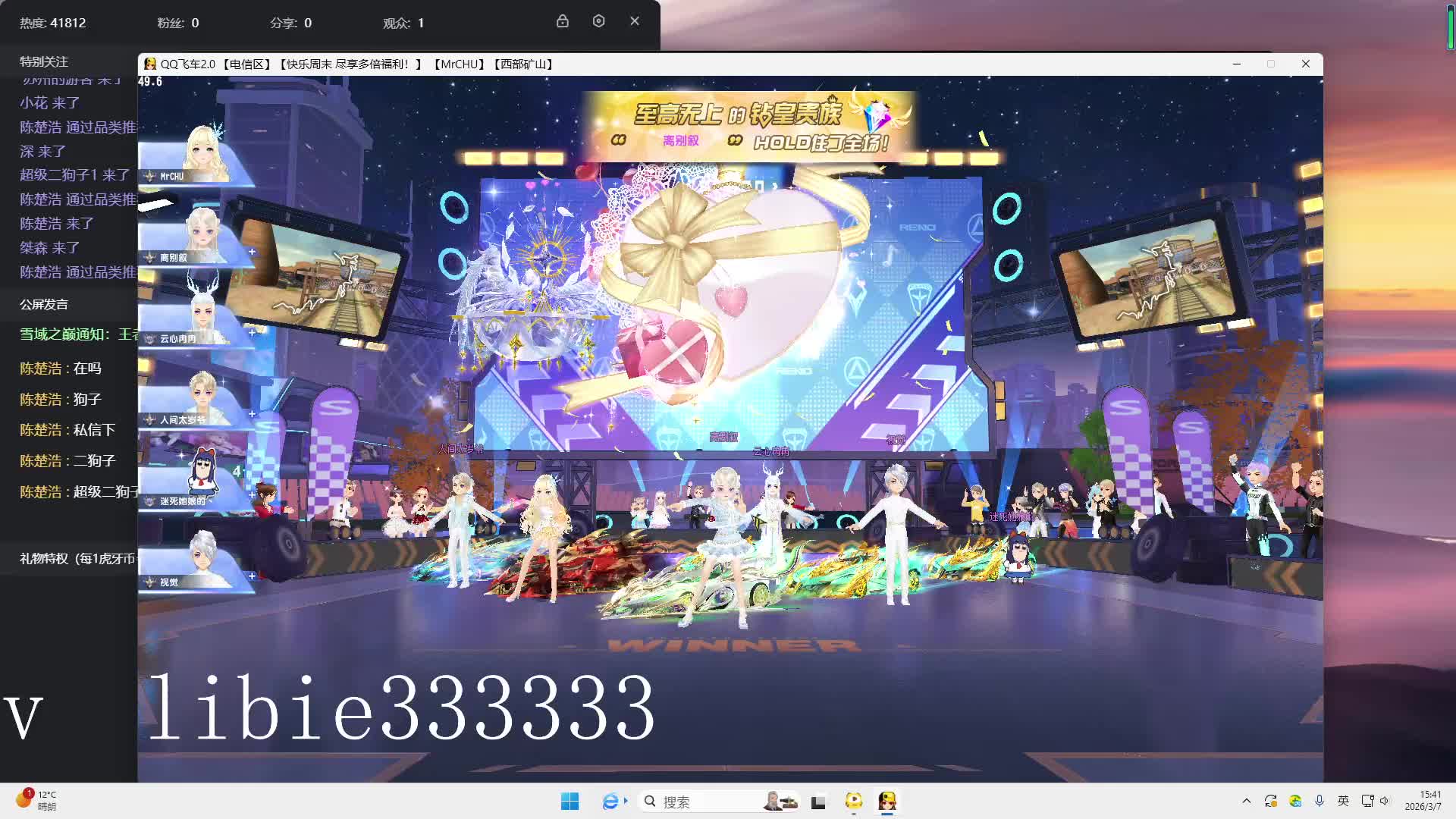This screenshot has width=1456, height=819.
Task: Click plus icon next to 人间太岁爷
Action: click(x=252, y=414)
